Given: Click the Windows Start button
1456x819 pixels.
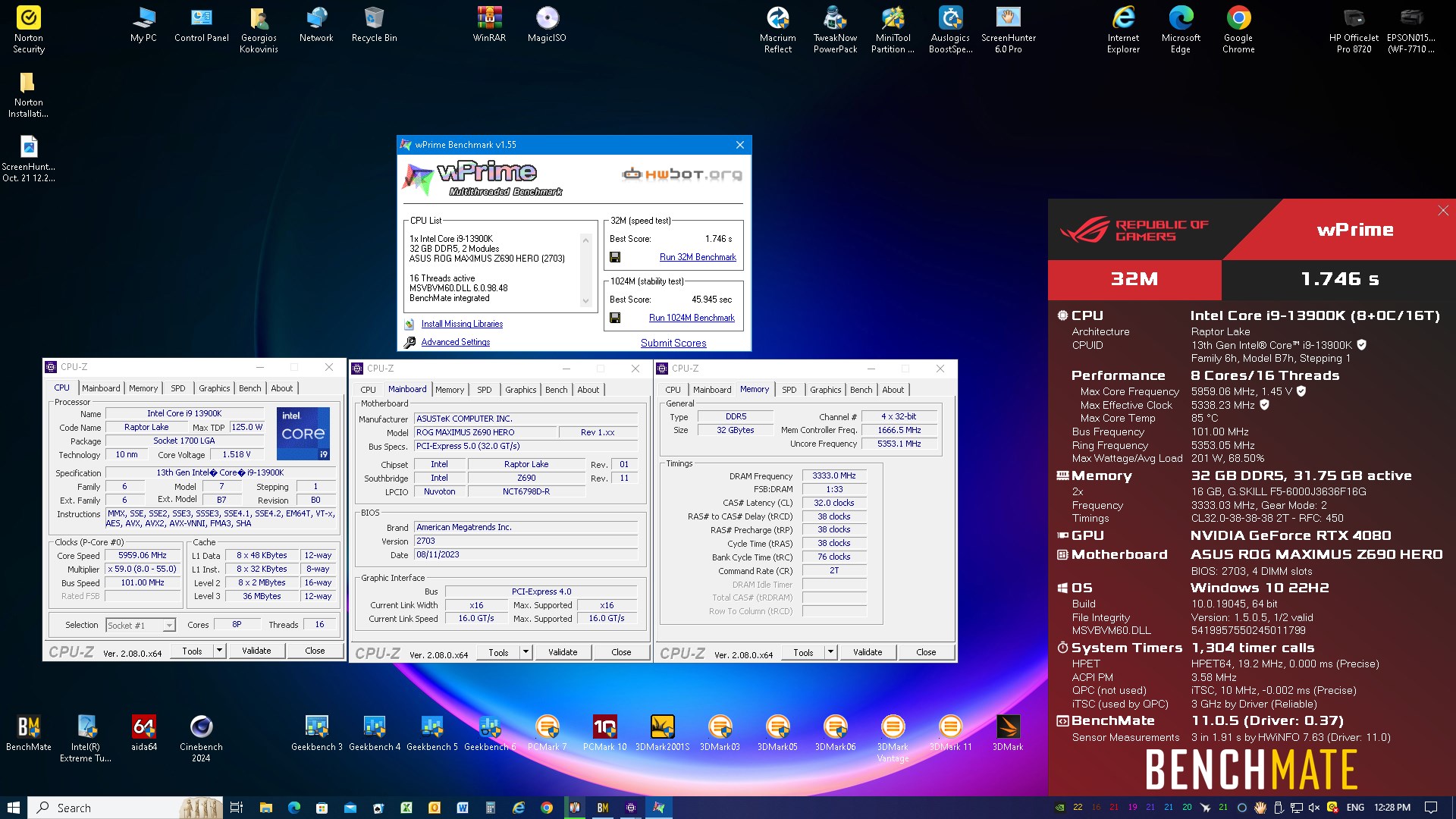Looking at the screenshot, I should click(14, 808).
